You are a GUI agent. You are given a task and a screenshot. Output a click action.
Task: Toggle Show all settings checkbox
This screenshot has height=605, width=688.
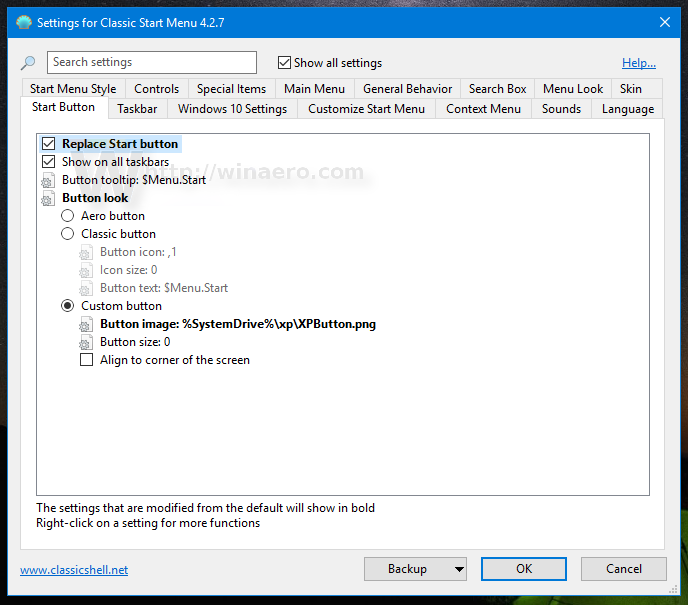point(284,63)
